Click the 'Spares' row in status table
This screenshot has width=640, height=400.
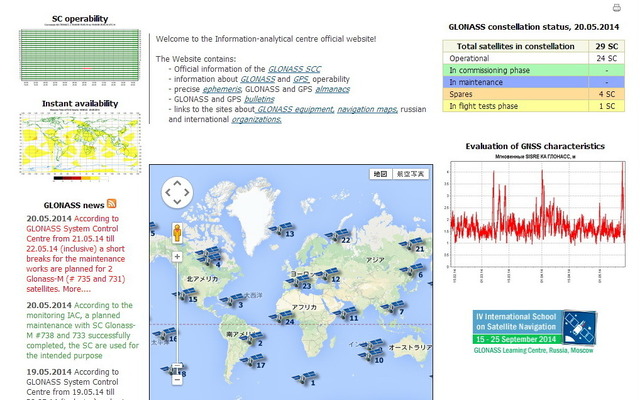tap(533, 94)
